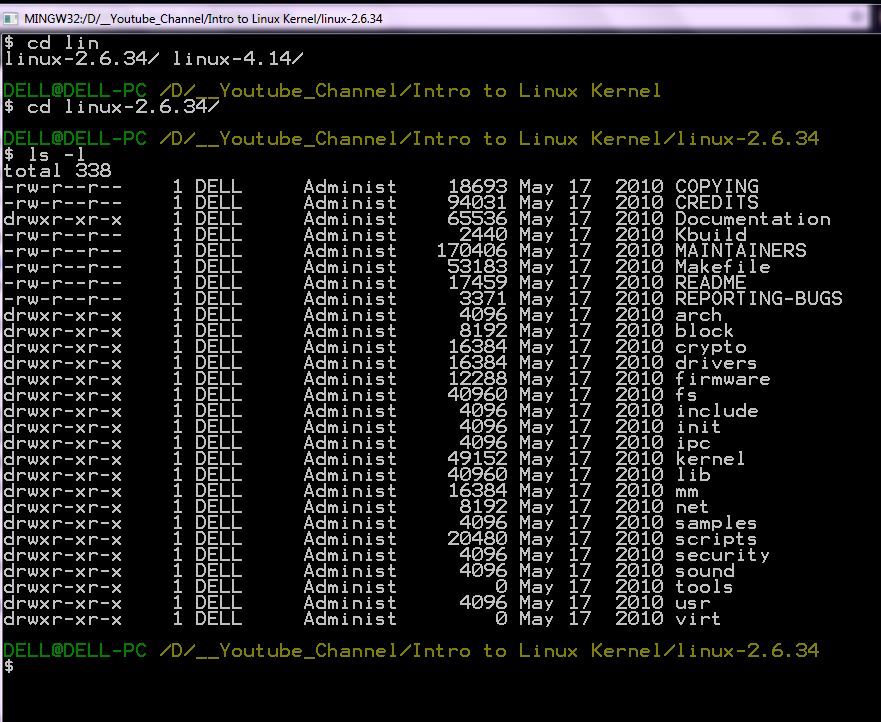
Task: Select the 'REPORTING-BUGS' file name
Action: (759, 298)
